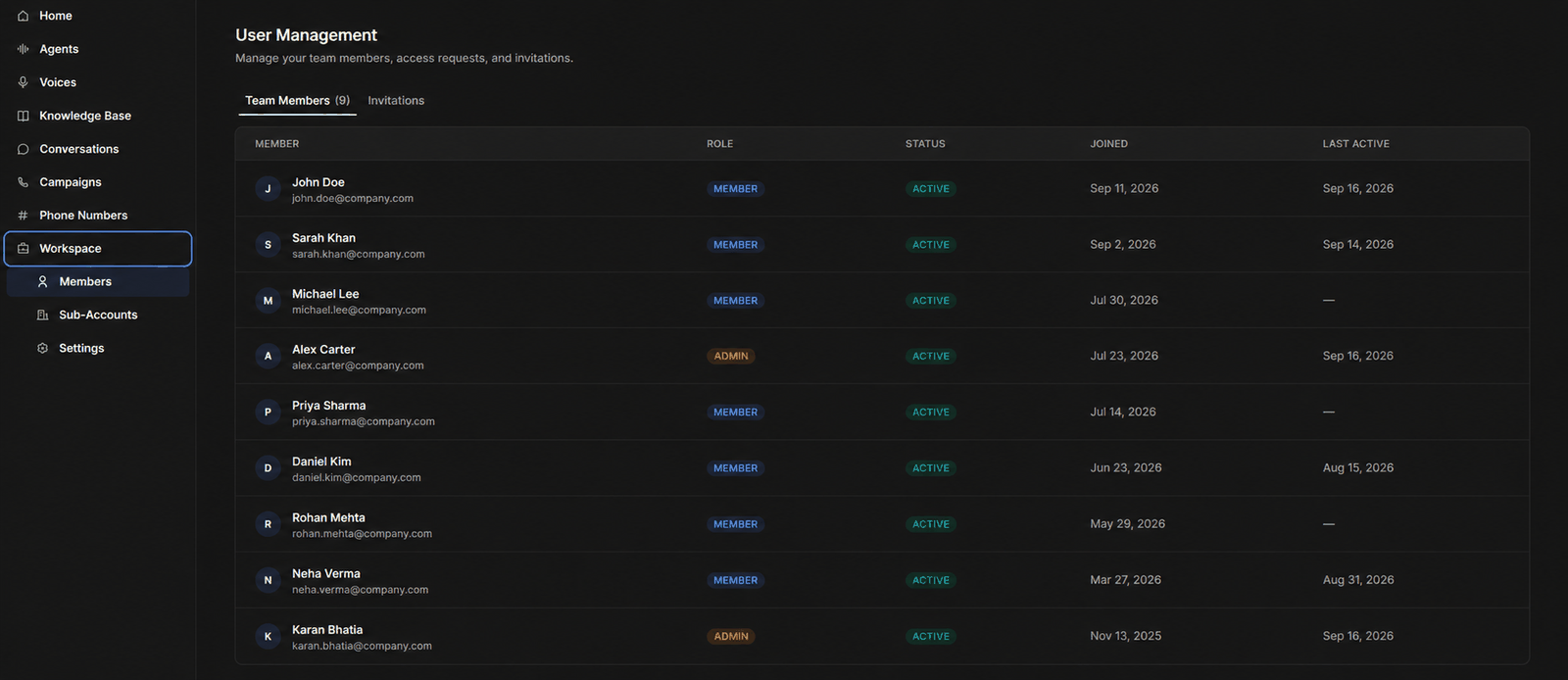
Task: Click John Doe's J avatar
Action: [268, 189]
